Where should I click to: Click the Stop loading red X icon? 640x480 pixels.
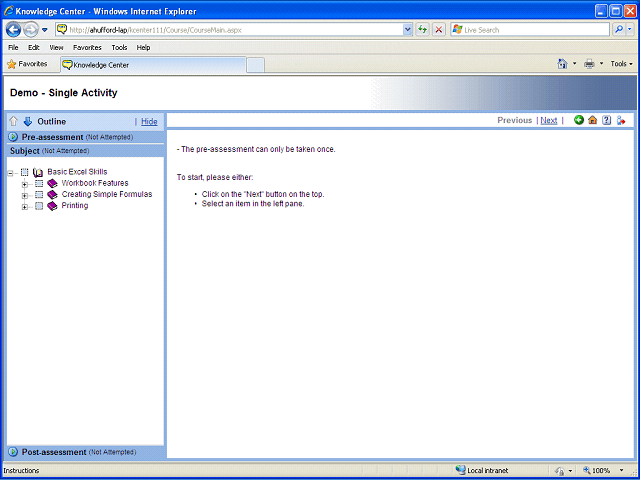coord(439,29)
